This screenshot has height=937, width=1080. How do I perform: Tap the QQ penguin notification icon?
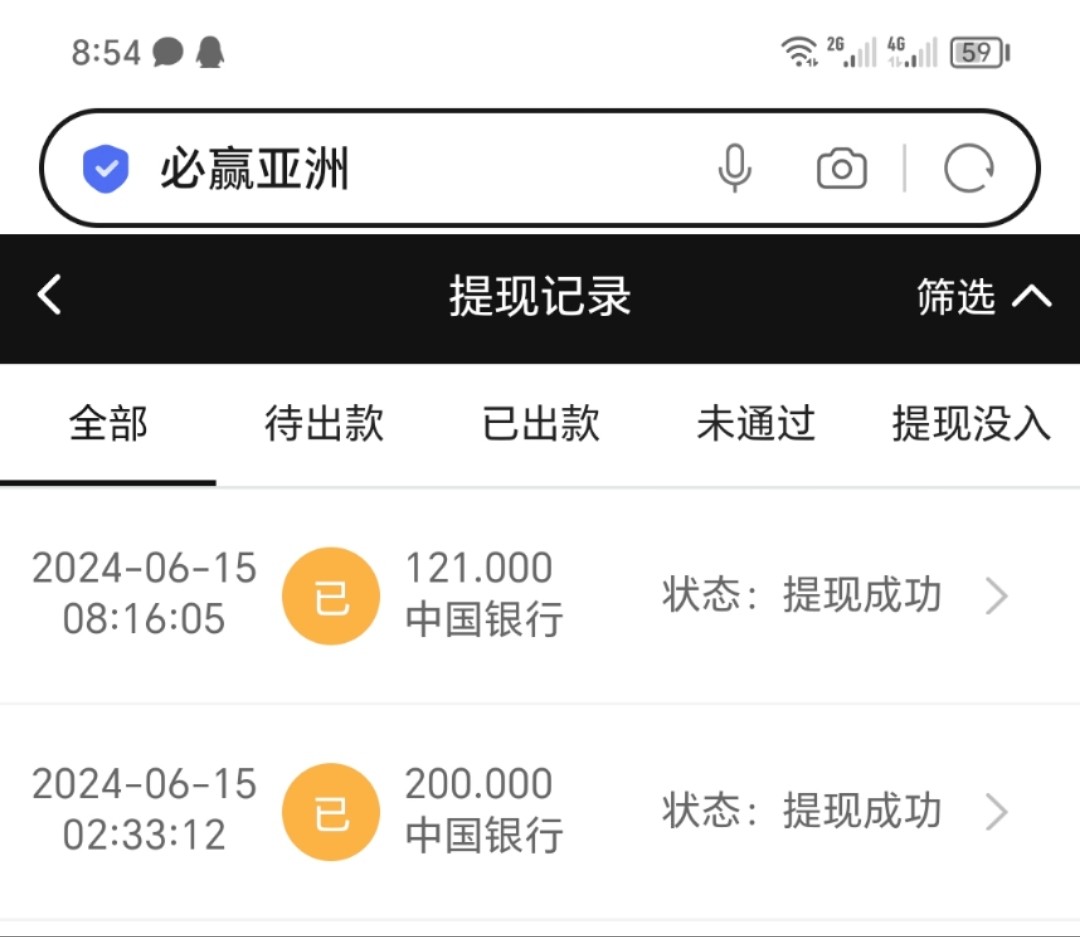[x=209, y=52]
